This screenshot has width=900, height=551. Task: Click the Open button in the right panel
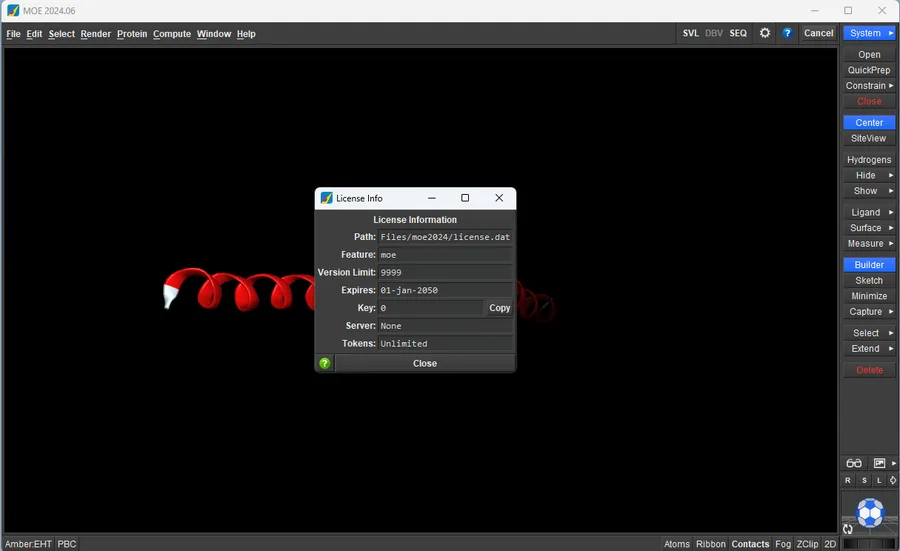(x=869, y=55)
